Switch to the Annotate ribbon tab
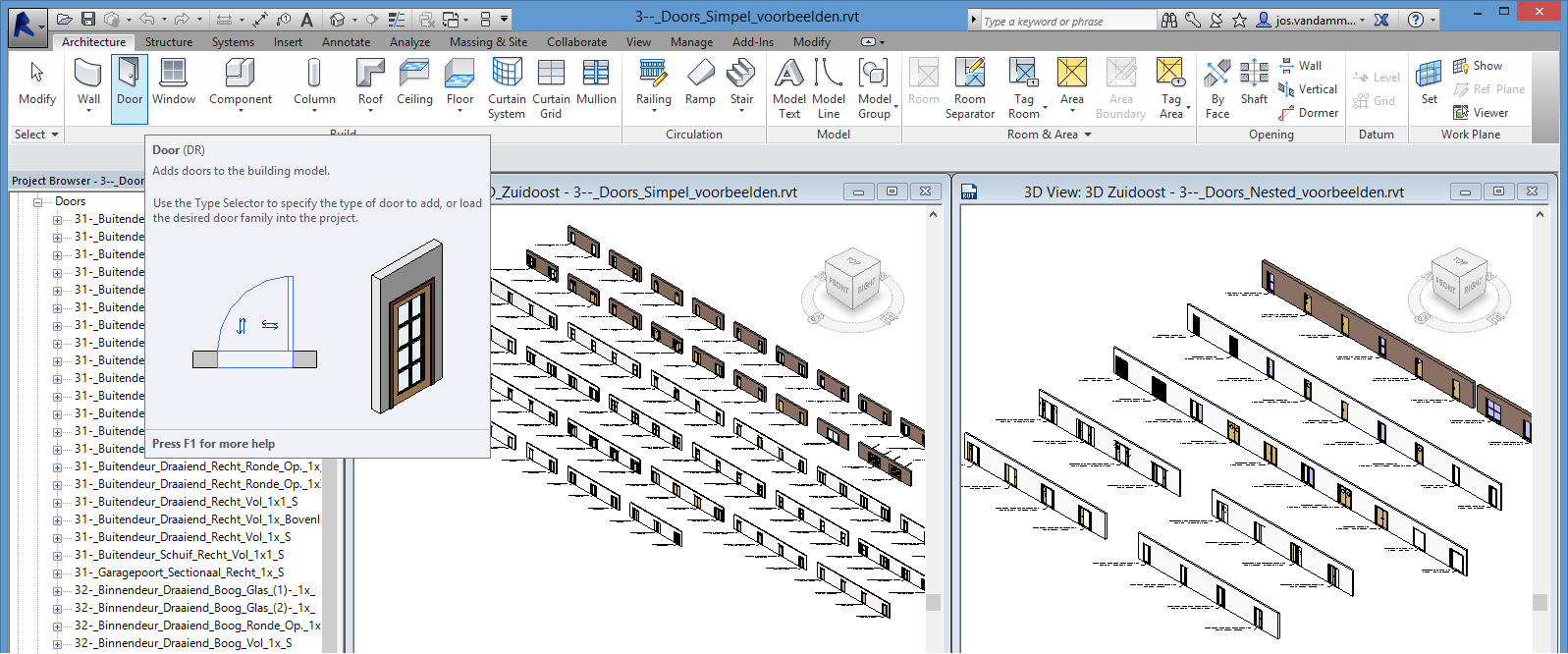This screenshot has width=1568, height=654. [x=347, y=42]
